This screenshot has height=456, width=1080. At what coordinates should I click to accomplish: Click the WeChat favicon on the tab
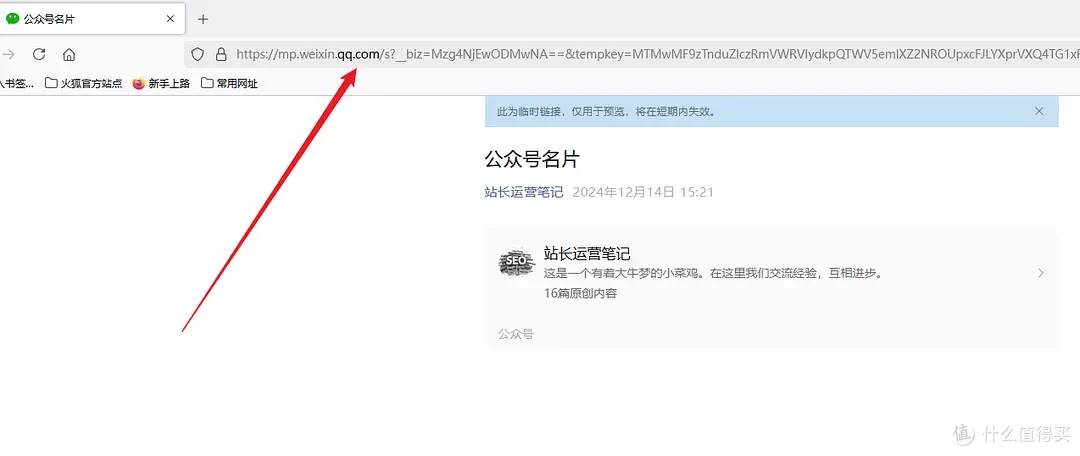pyautogui.click(x=12, y=19)
